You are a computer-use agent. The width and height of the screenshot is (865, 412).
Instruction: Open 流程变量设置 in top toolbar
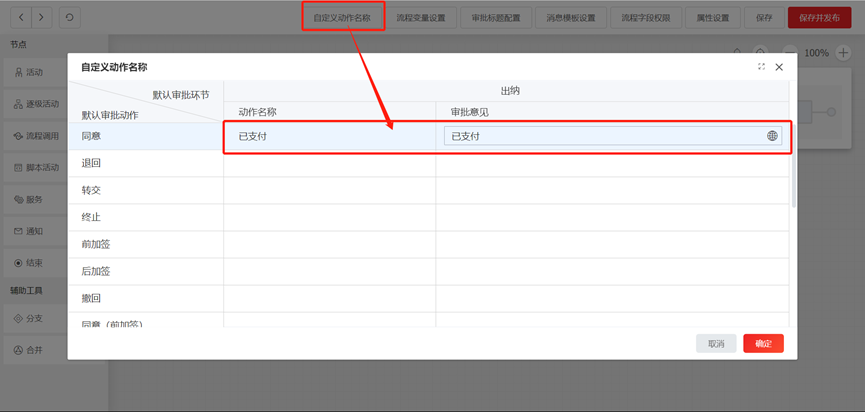[x=421, y=18]
